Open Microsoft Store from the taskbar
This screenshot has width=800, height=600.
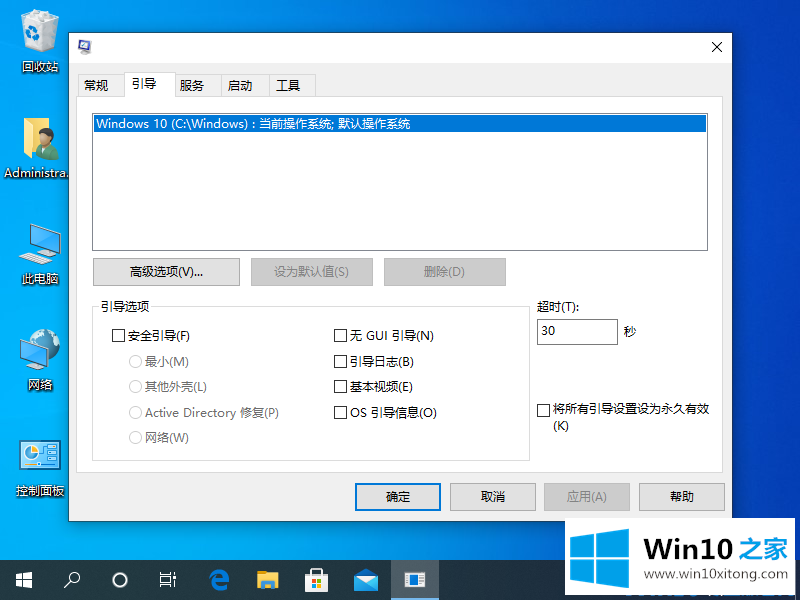point(316,579)
